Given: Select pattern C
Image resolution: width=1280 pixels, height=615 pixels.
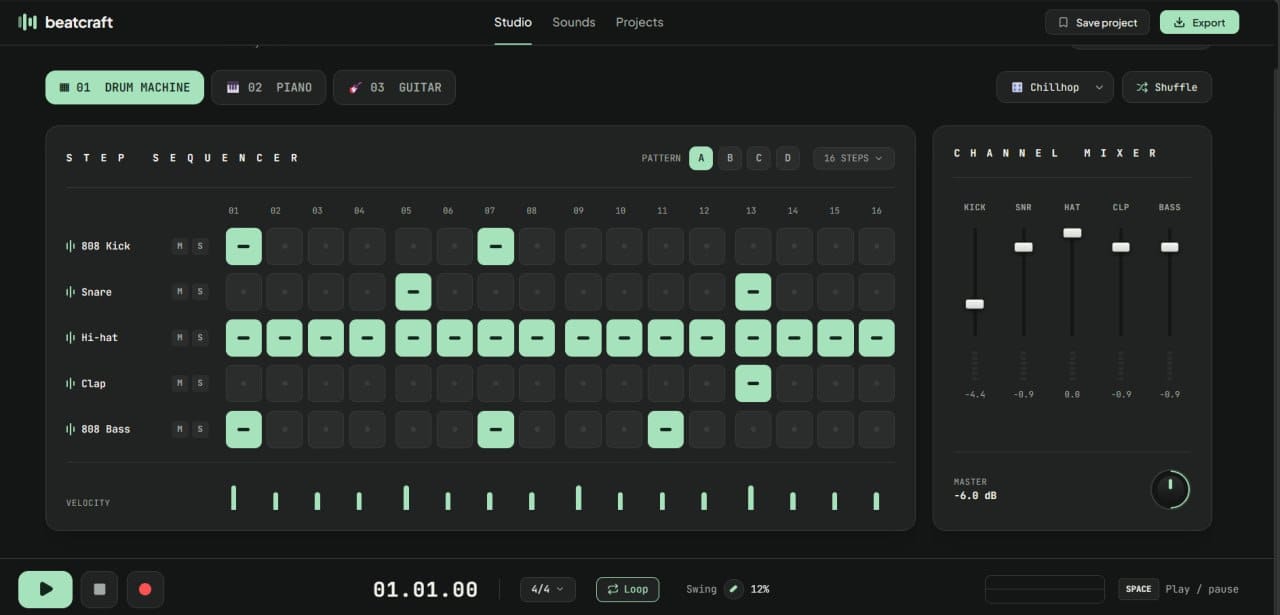Looking at the screenshot, I should [x=759, y=158].
